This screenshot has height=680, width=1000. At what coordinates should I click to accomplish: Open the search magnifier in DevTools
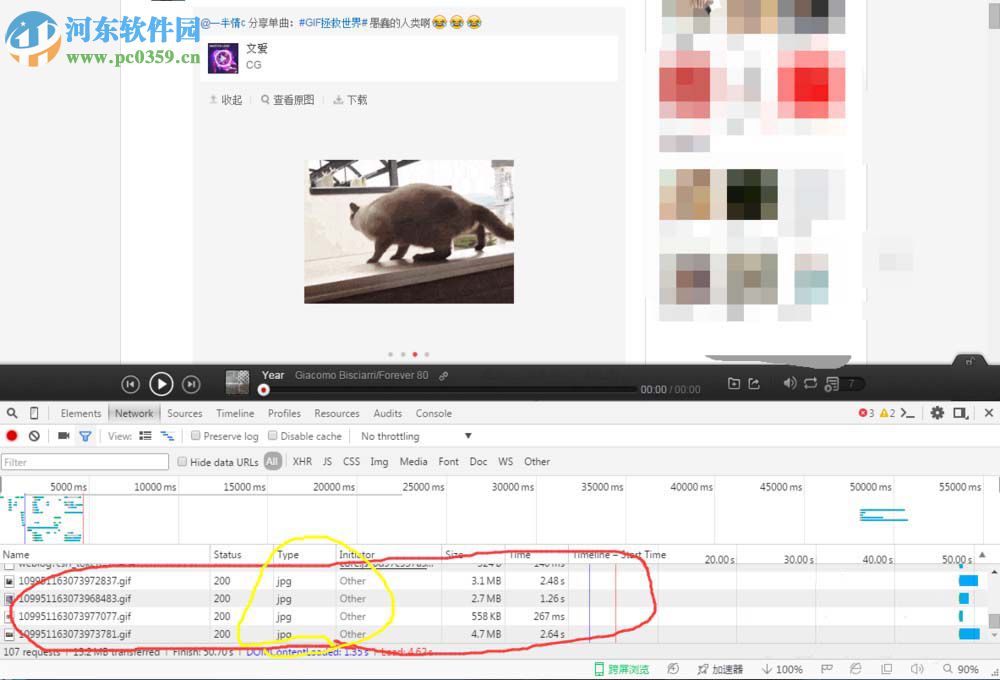click(x=12, y=412)
